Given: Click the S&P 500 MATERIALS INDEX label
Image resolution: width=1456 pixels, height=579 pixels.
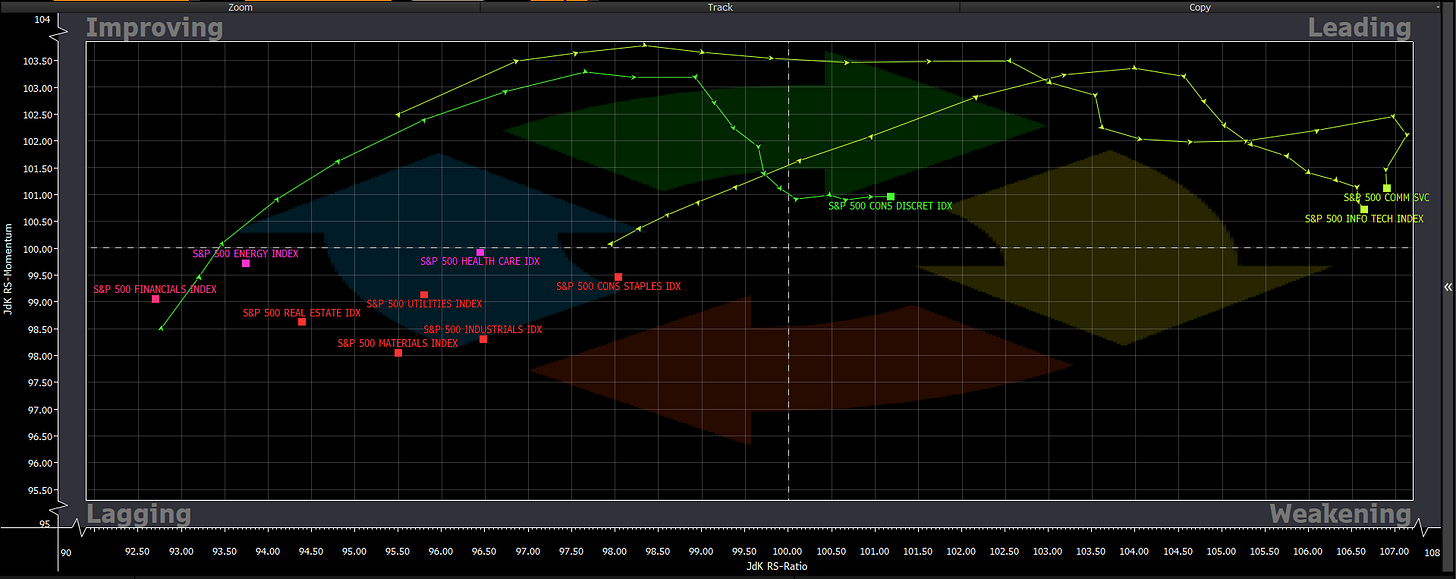Looking at the screenshot, I should coord(398,343).
